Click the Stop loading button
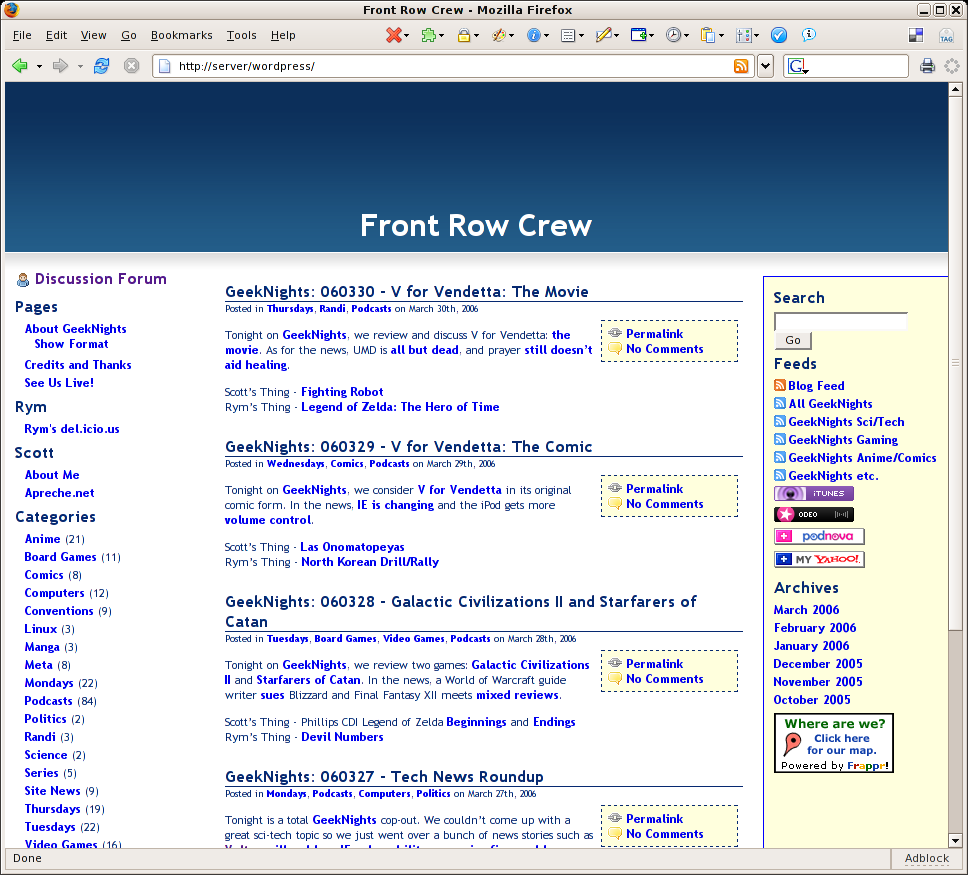968x875 pixels. coord(131,65)
